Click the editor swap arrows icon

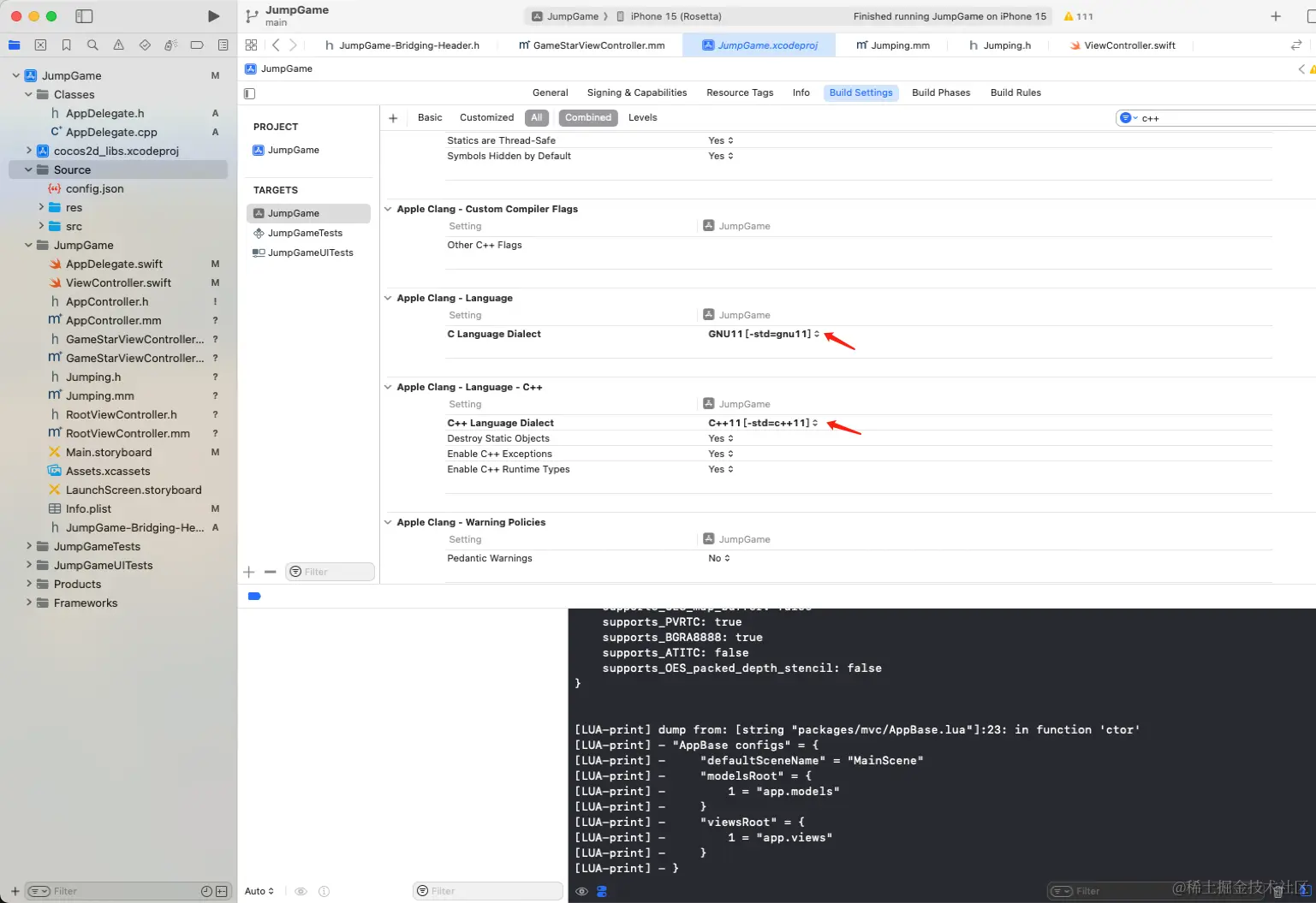tap(1296, 45)
